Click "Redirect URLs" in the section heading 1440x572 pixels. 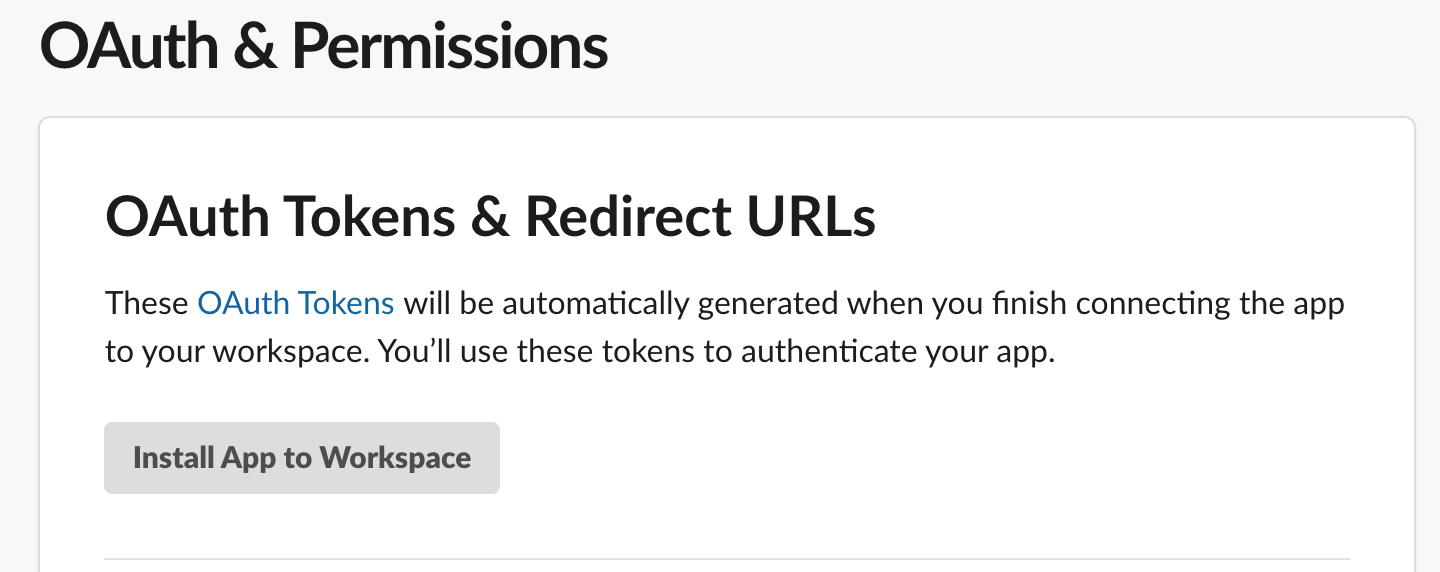[700, 216]
